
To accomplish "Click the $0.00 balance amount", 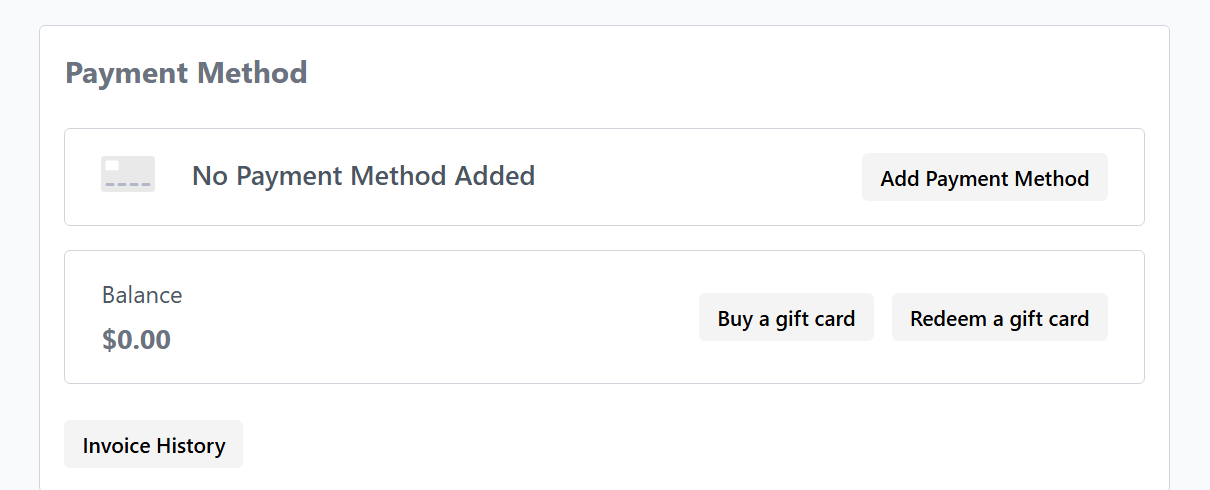I will pyautogui.click(x=136, y=340).
